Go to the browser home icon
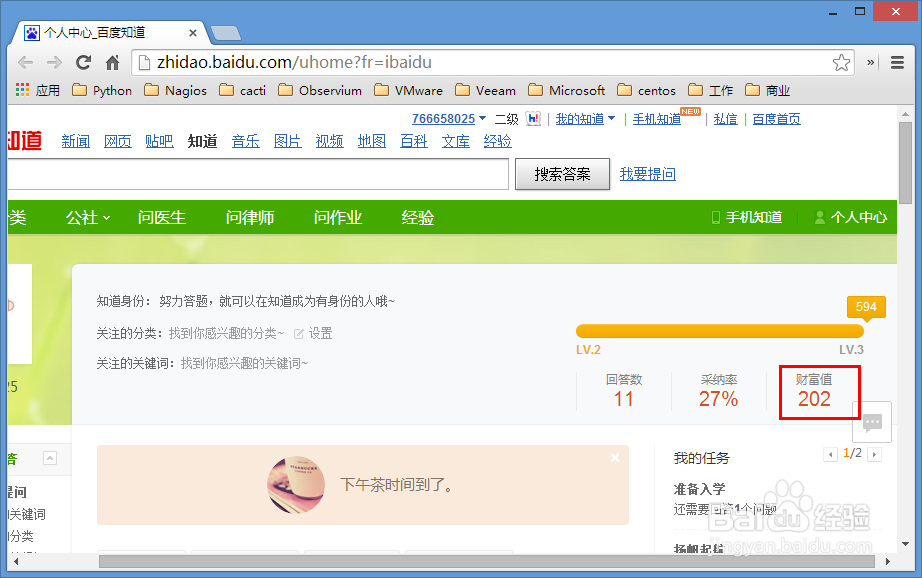Screen dimensions: 922x578 (x=112, y=62)
